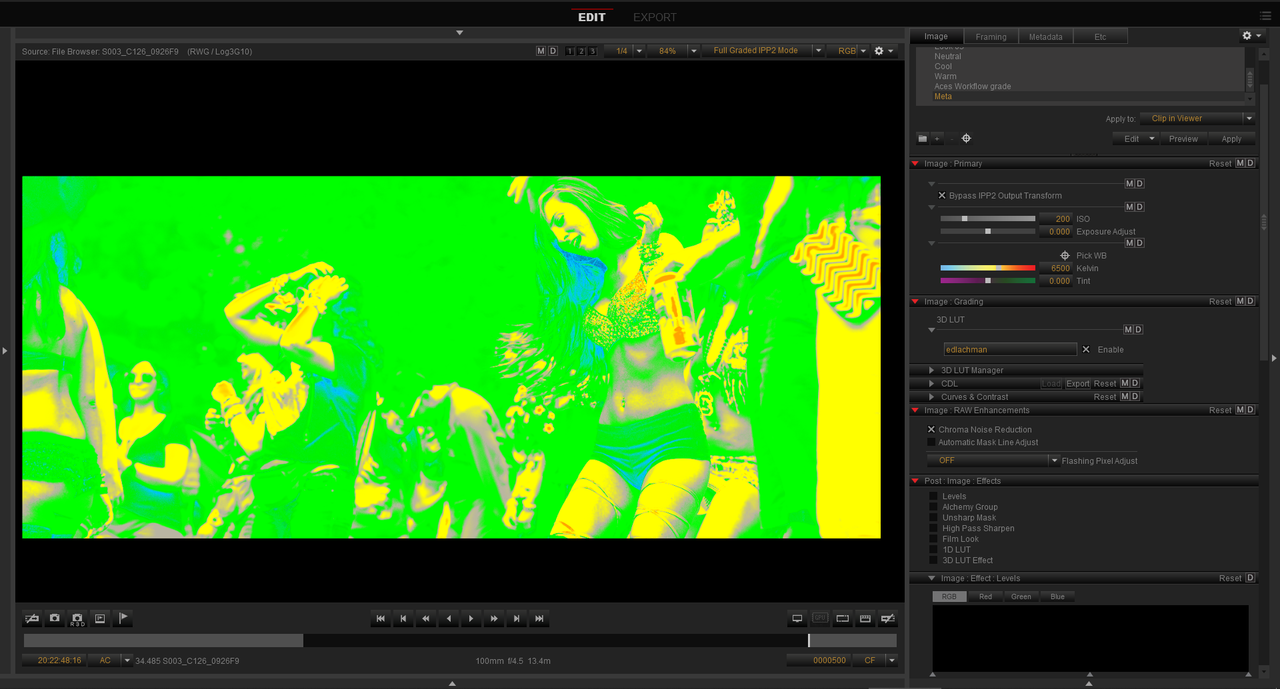Image resolution: width=1280 pixels, height=689 pixels.
Task: Click the Preview preset button
Action: pyautogui.click(x=1184, y=139)
